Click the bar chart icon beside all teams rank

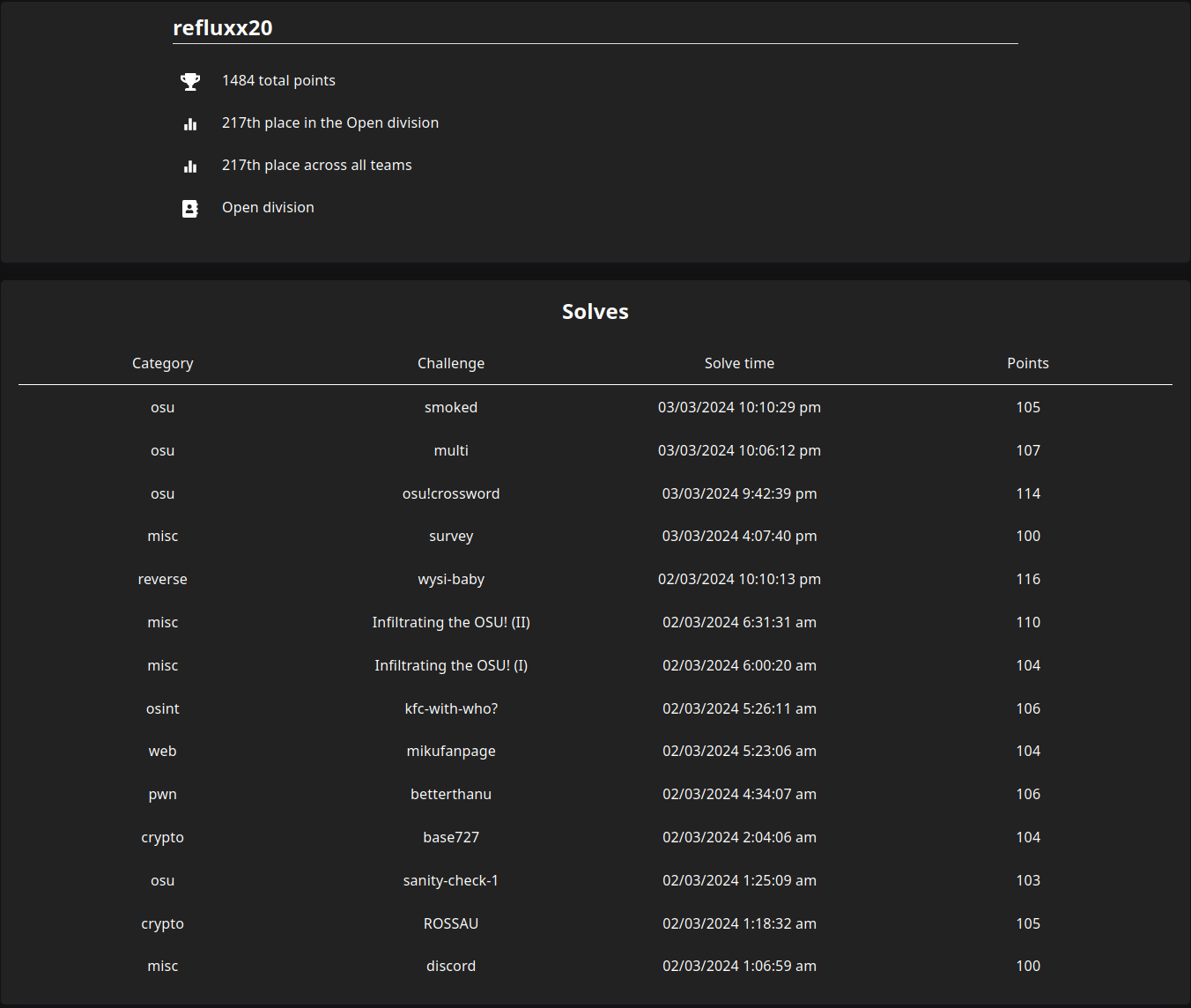coord(190,167)
